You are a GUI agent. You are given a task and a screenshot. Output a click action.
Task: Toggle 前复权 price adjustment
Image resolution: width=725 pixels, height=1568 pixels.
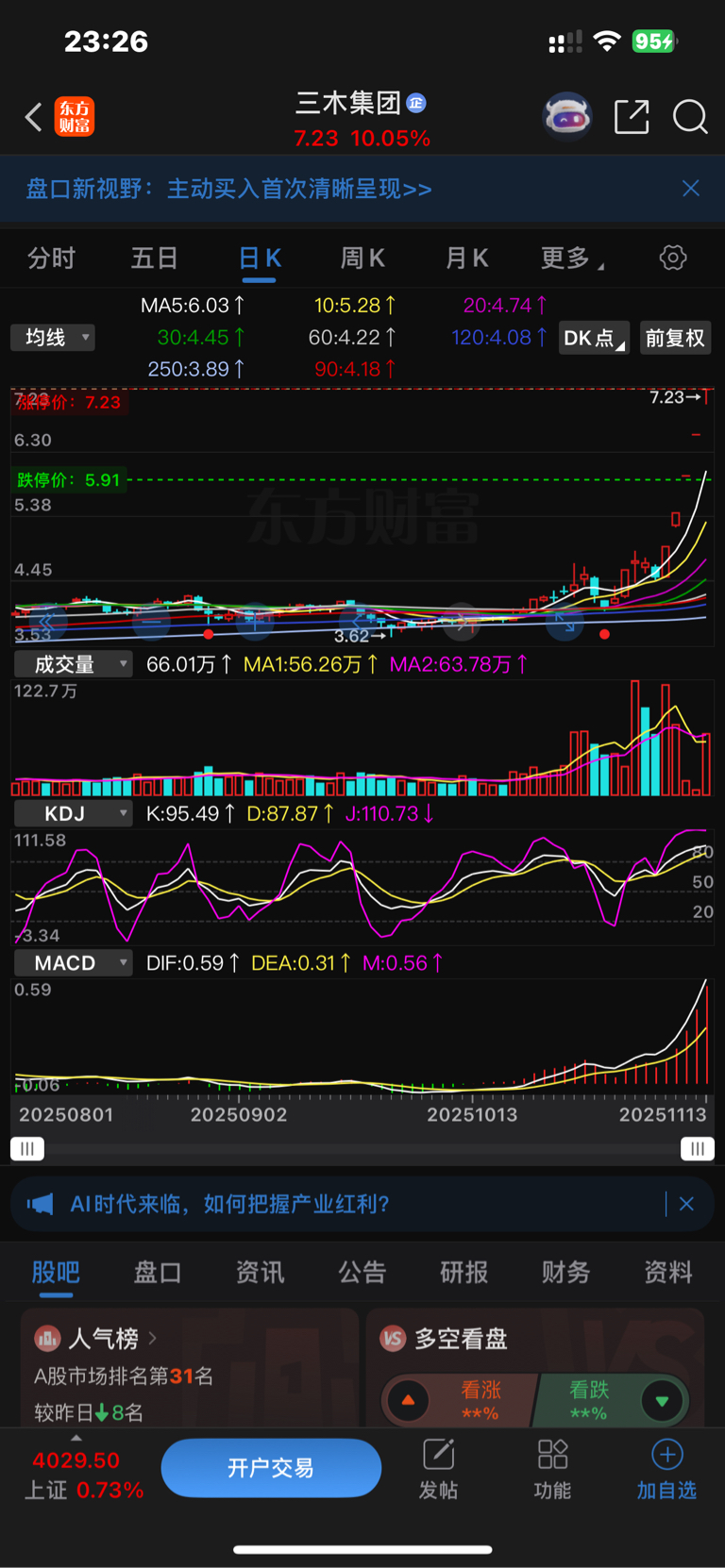675,338
